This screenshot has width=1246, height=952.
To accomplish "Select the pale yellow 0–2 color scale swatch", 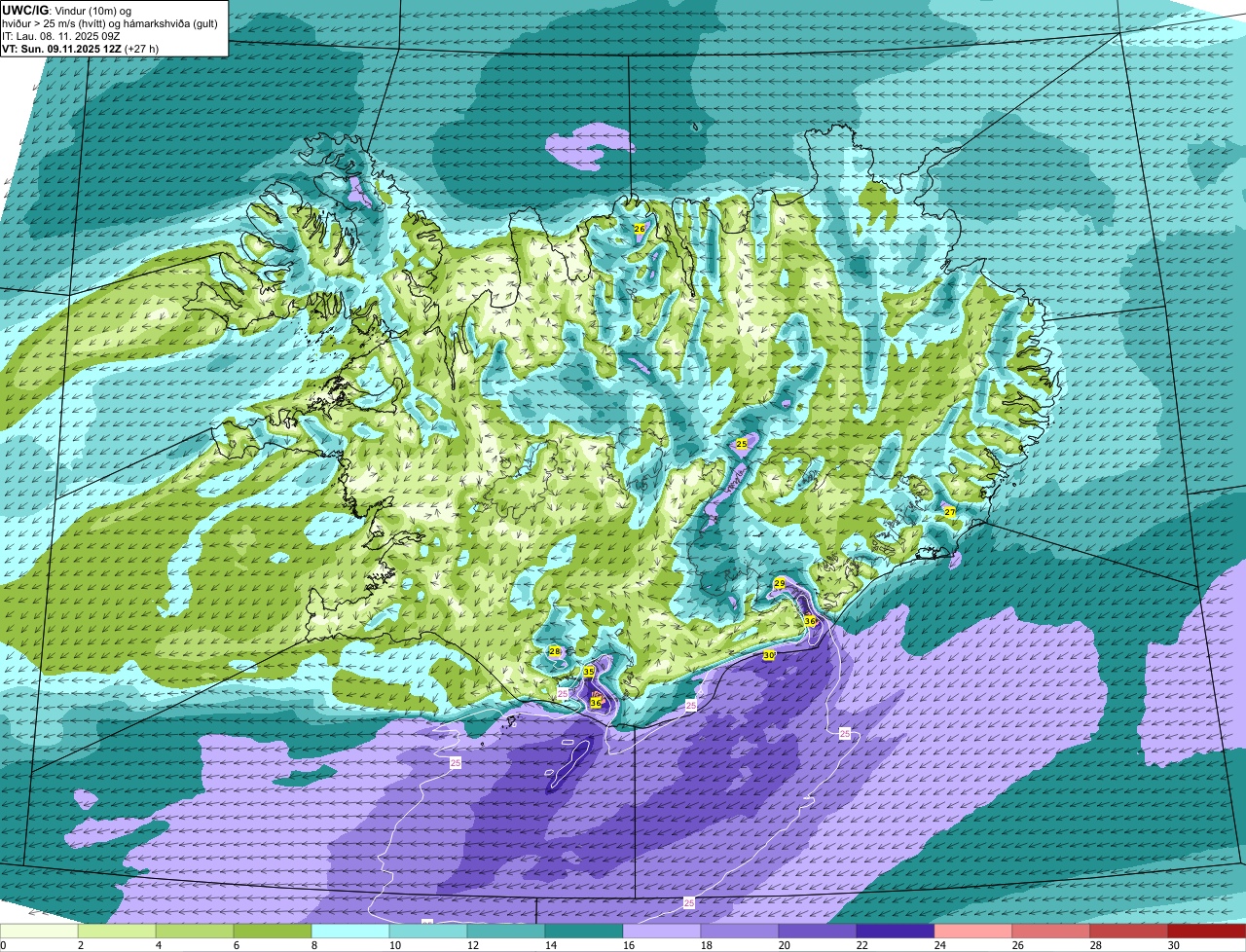I will pyautogui.click(x=39, y=931).
